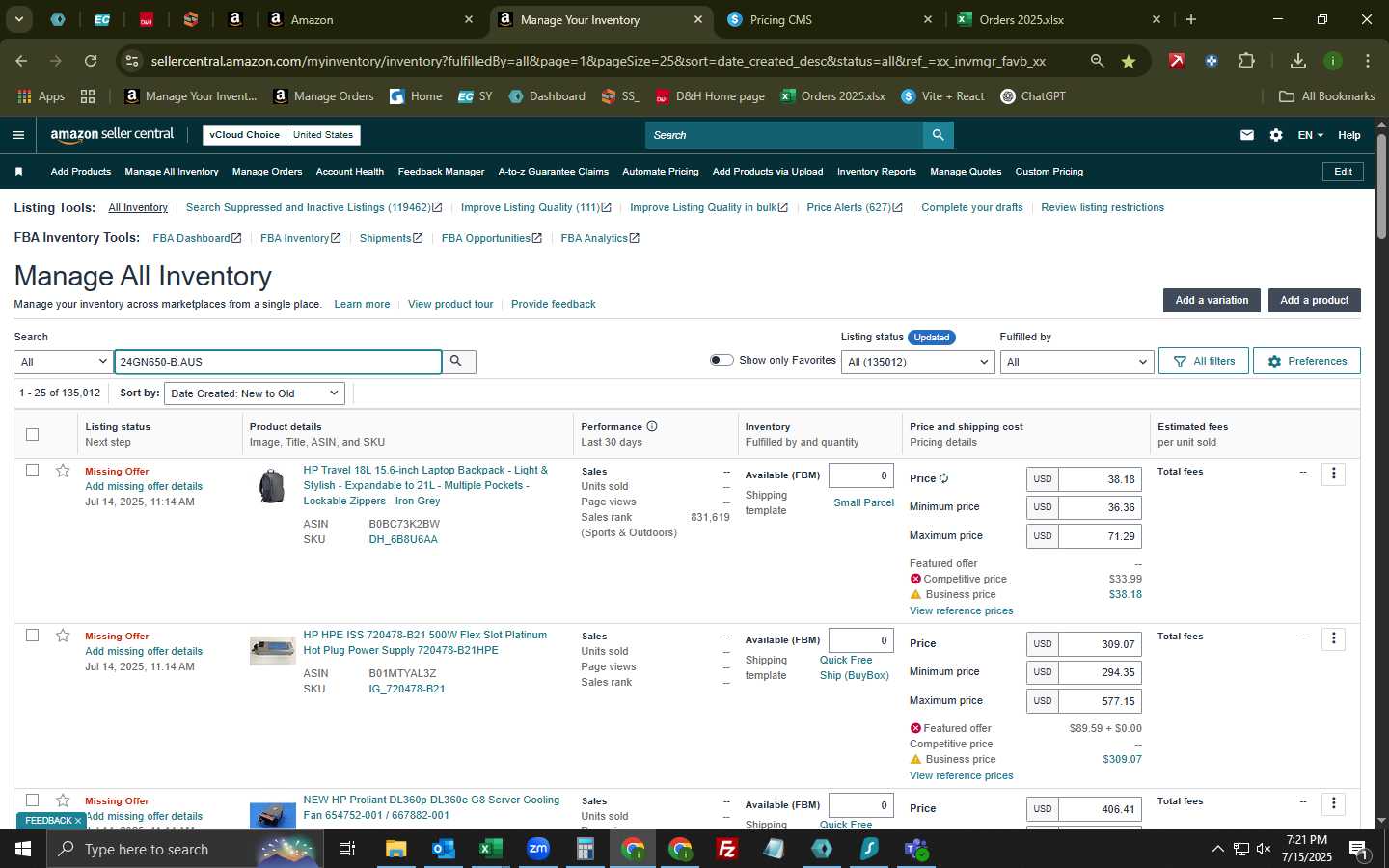Viewport: 1389px width, 868px height.
Task: Open Outlook from the taskbar
Action: (x=443, y=849)
